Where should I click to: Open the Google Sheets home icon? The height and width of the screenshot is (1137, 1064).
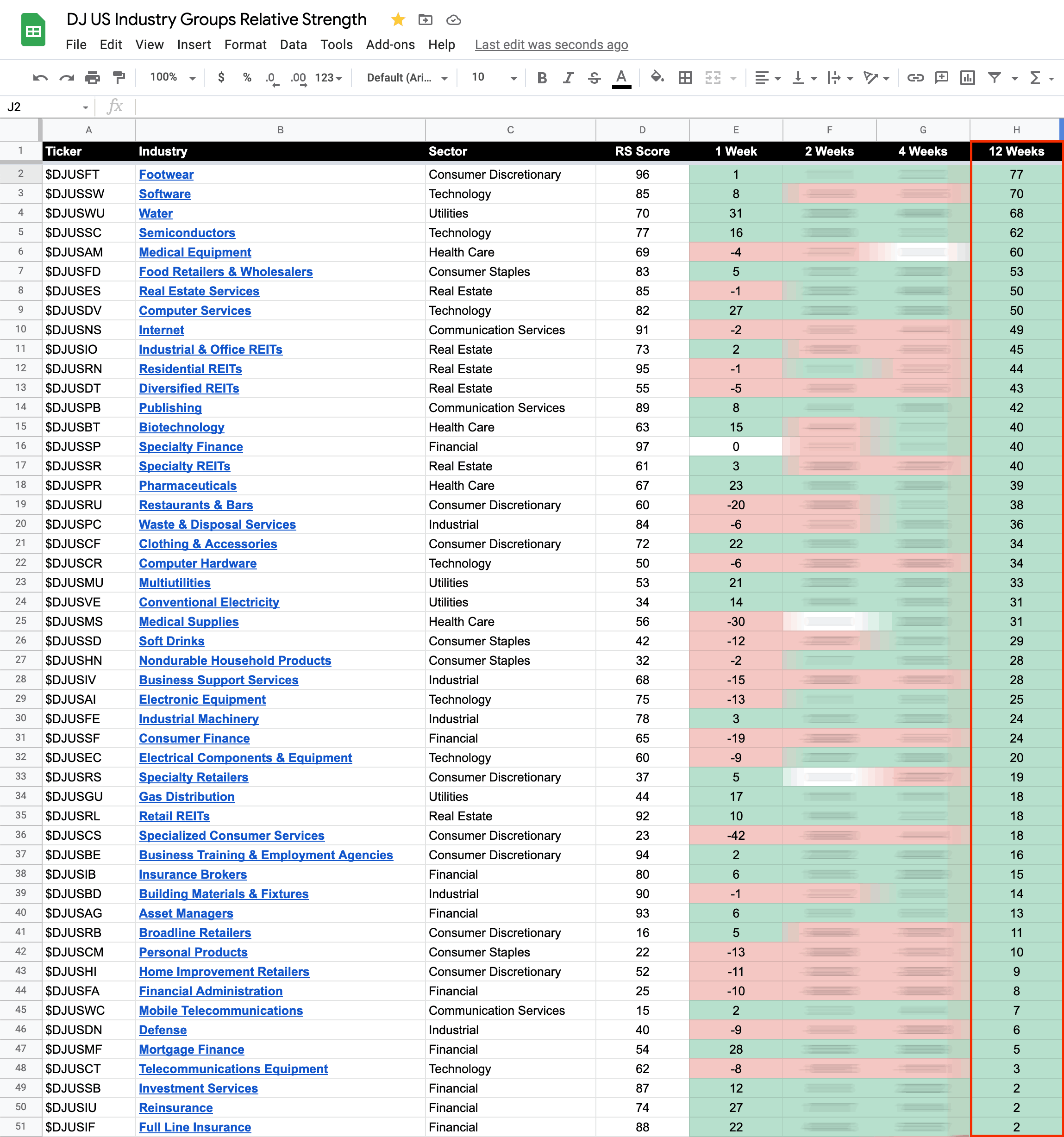33,30
